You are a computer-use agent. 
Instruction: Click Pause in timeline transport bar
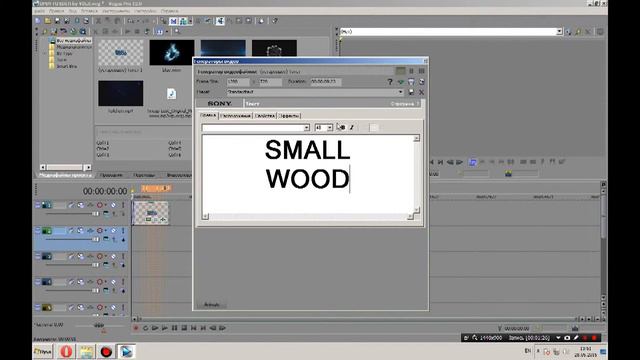coord(175,328)
